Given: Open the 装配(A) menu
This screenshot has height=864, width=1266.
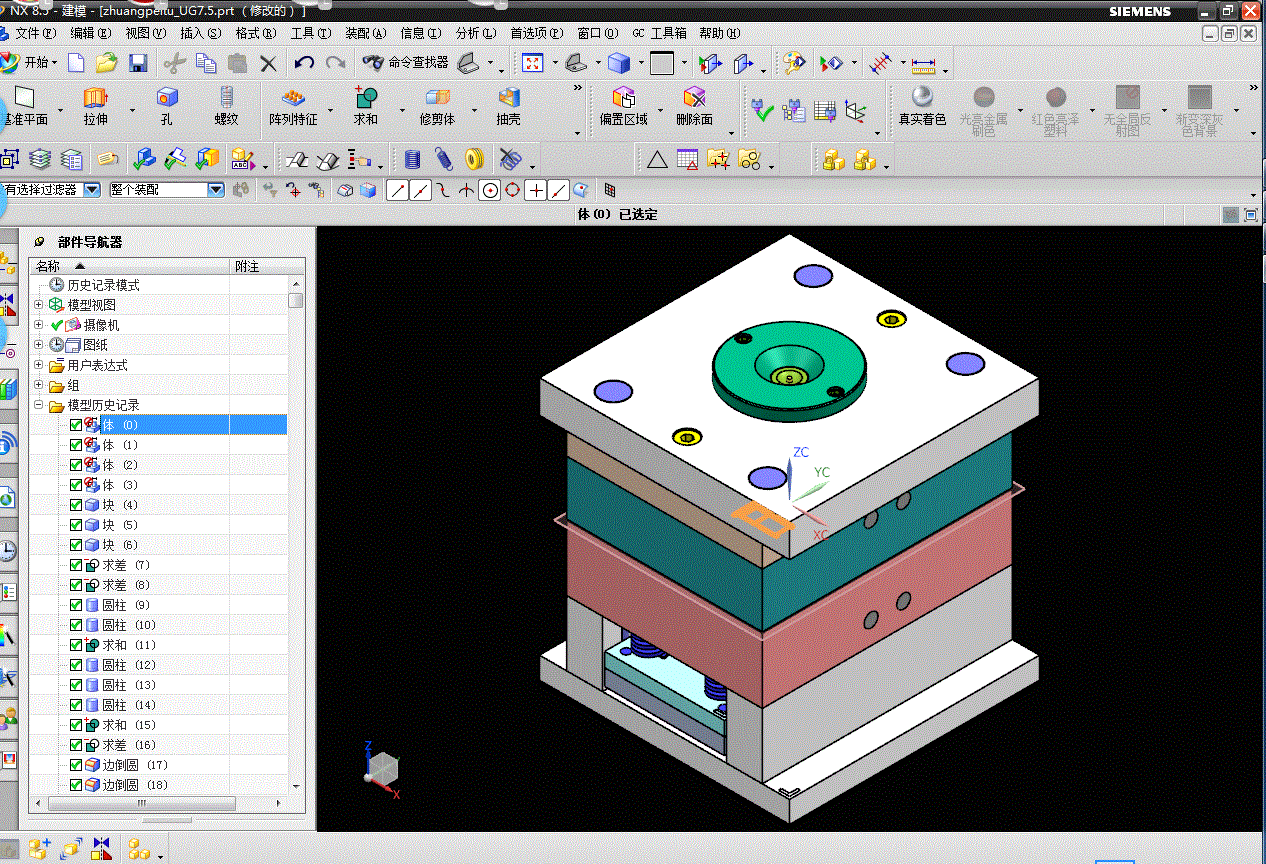Looking at the screenshot, I should pos(365,33).
